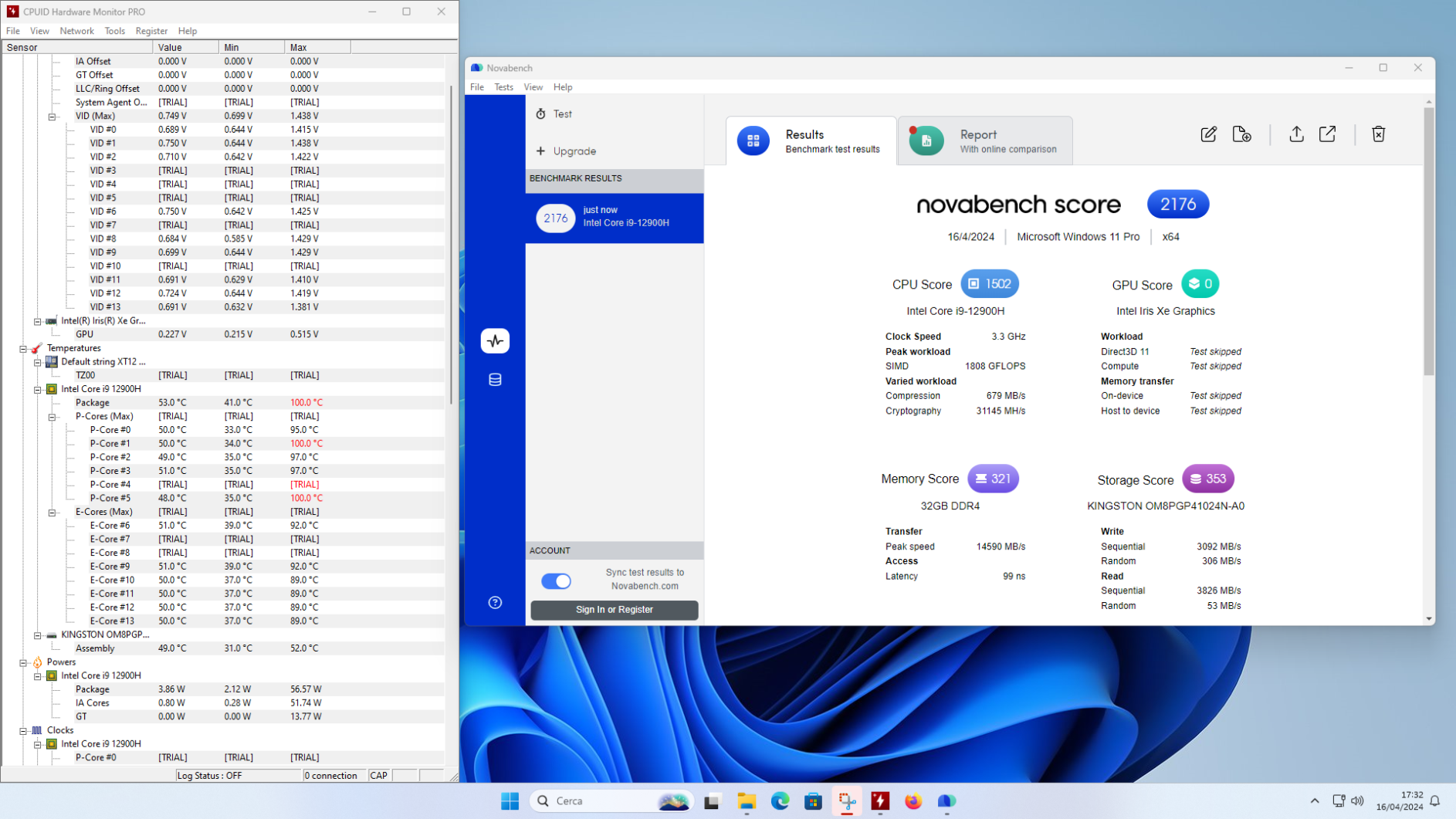Open the notifications bell in system tray

(1435, 801)
